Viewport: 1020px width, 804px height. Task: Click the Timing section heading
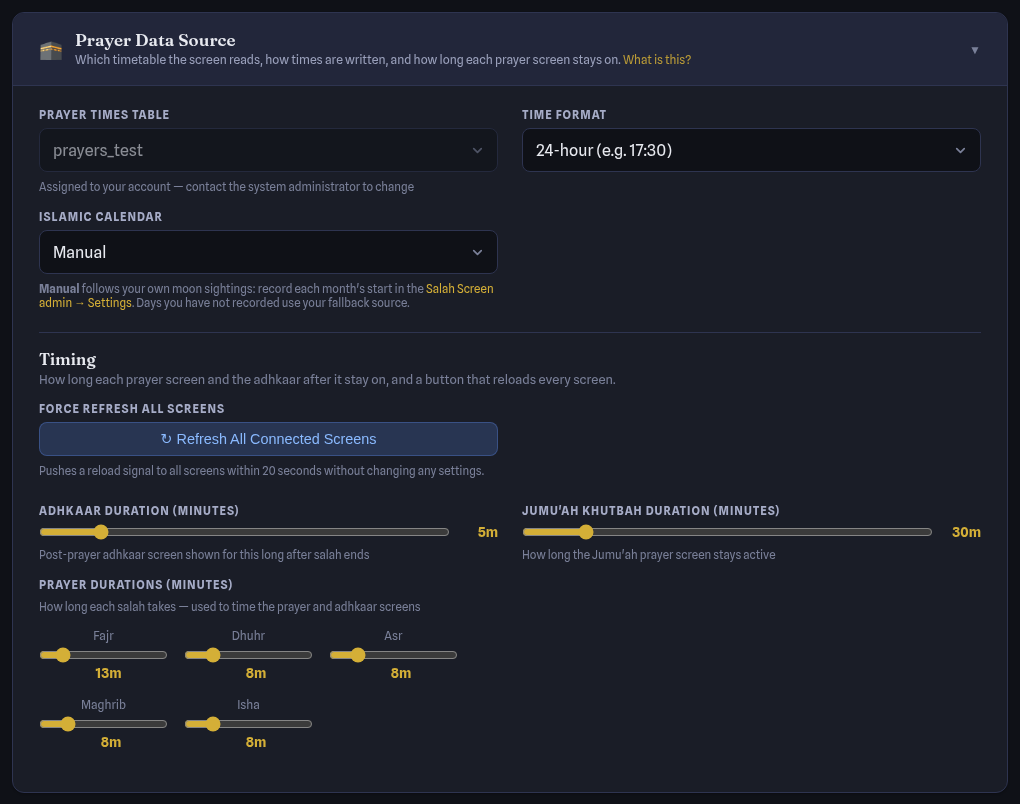pos(68,360)
